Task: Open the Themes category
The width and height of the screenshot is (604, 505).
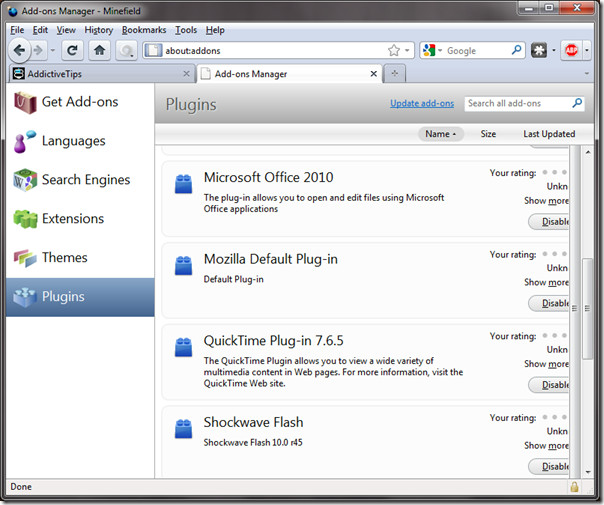Action: point(80,258)
